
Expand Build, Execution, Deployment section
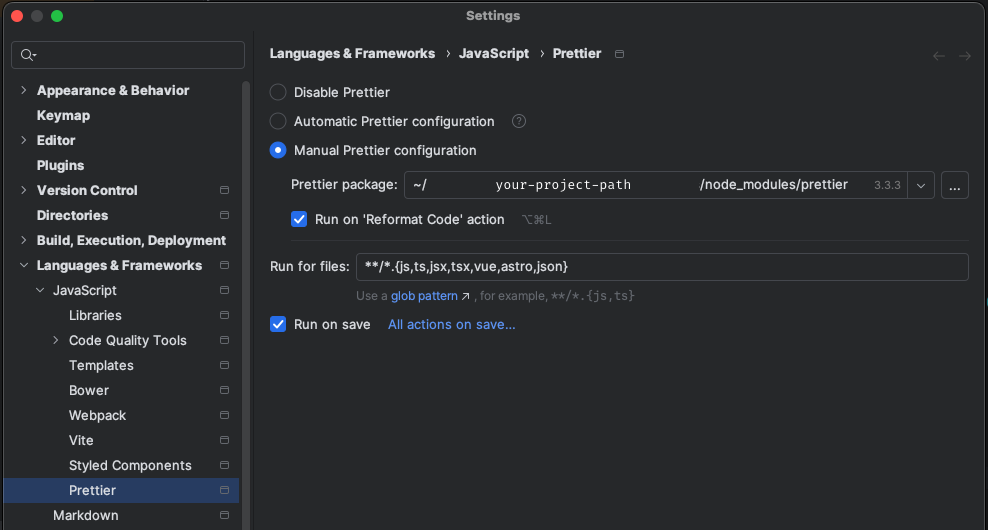coord(24,240)
